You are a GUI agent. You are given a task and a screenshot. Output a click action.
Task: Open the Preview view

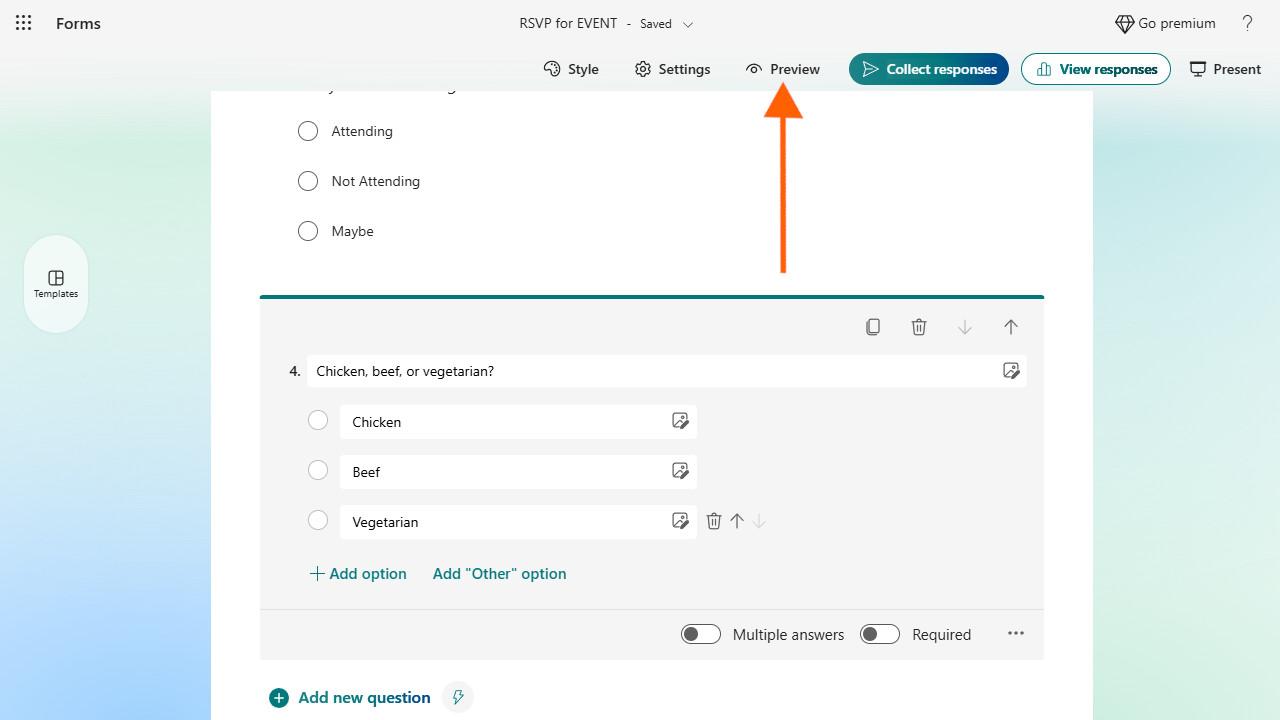[783, 69]
